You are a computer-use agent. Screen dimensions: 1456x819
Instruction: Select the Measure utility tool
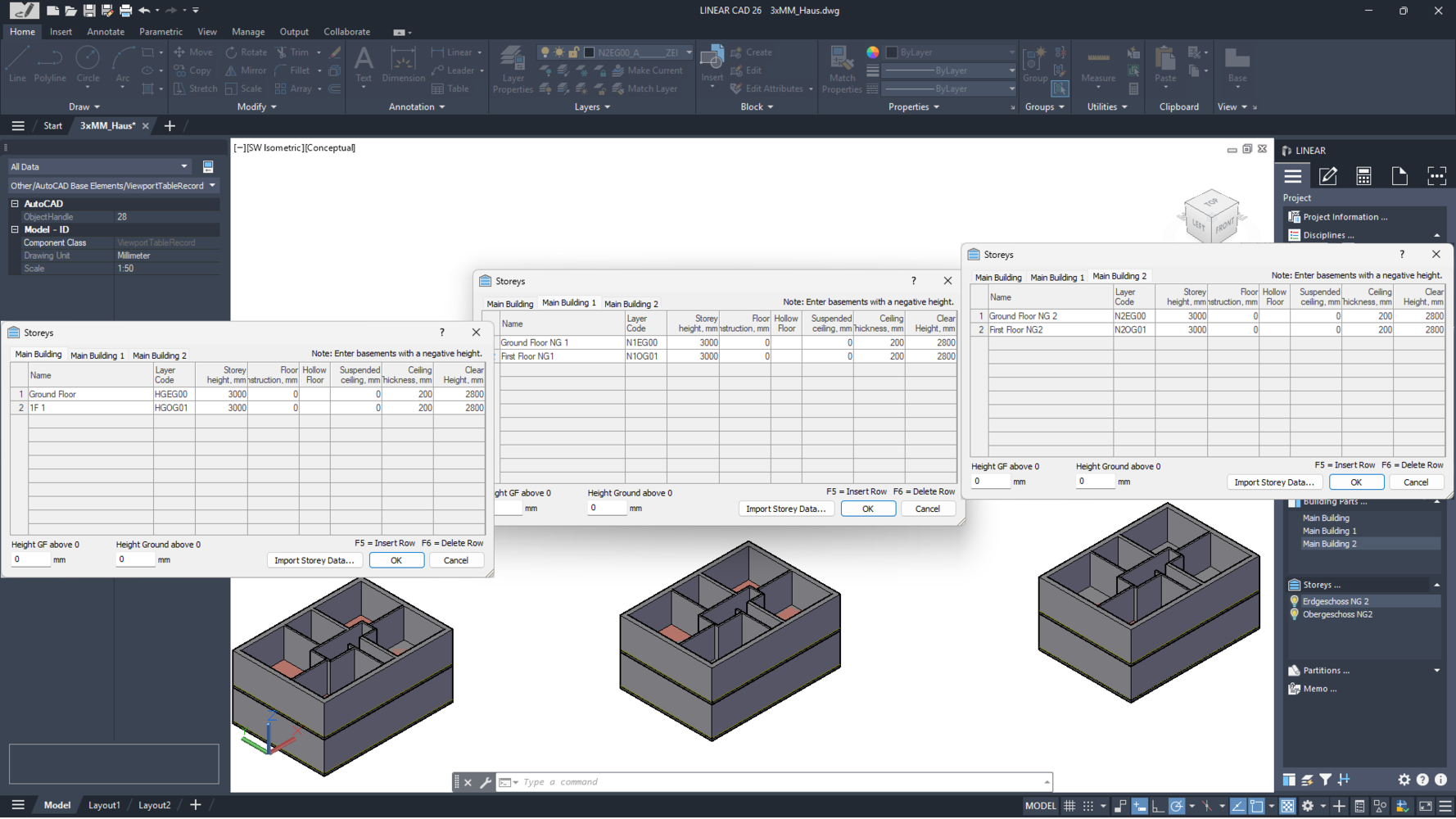(1098, 66)
